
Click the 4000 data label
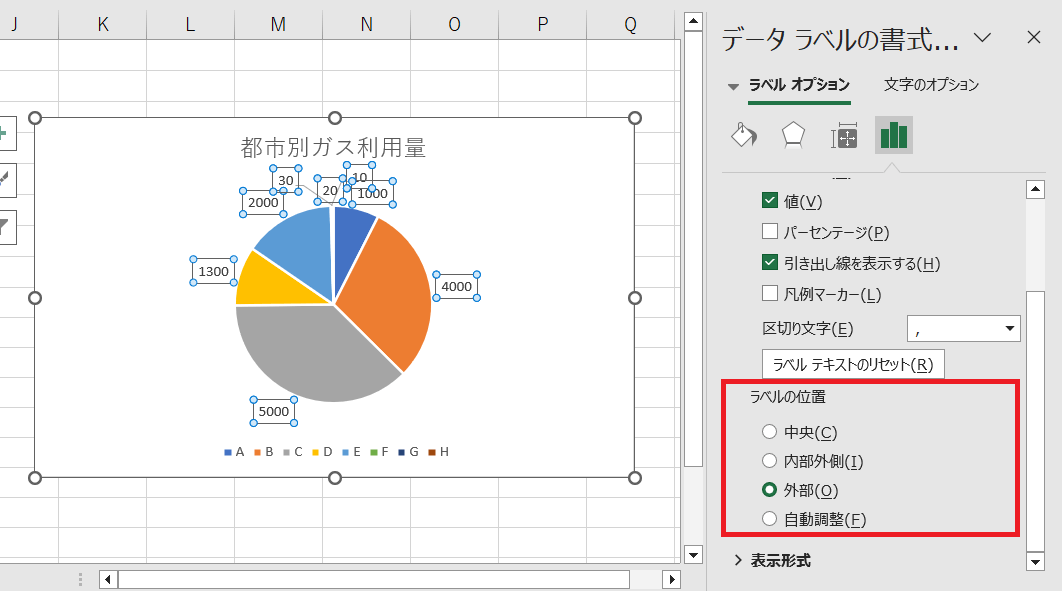point(456,286)
